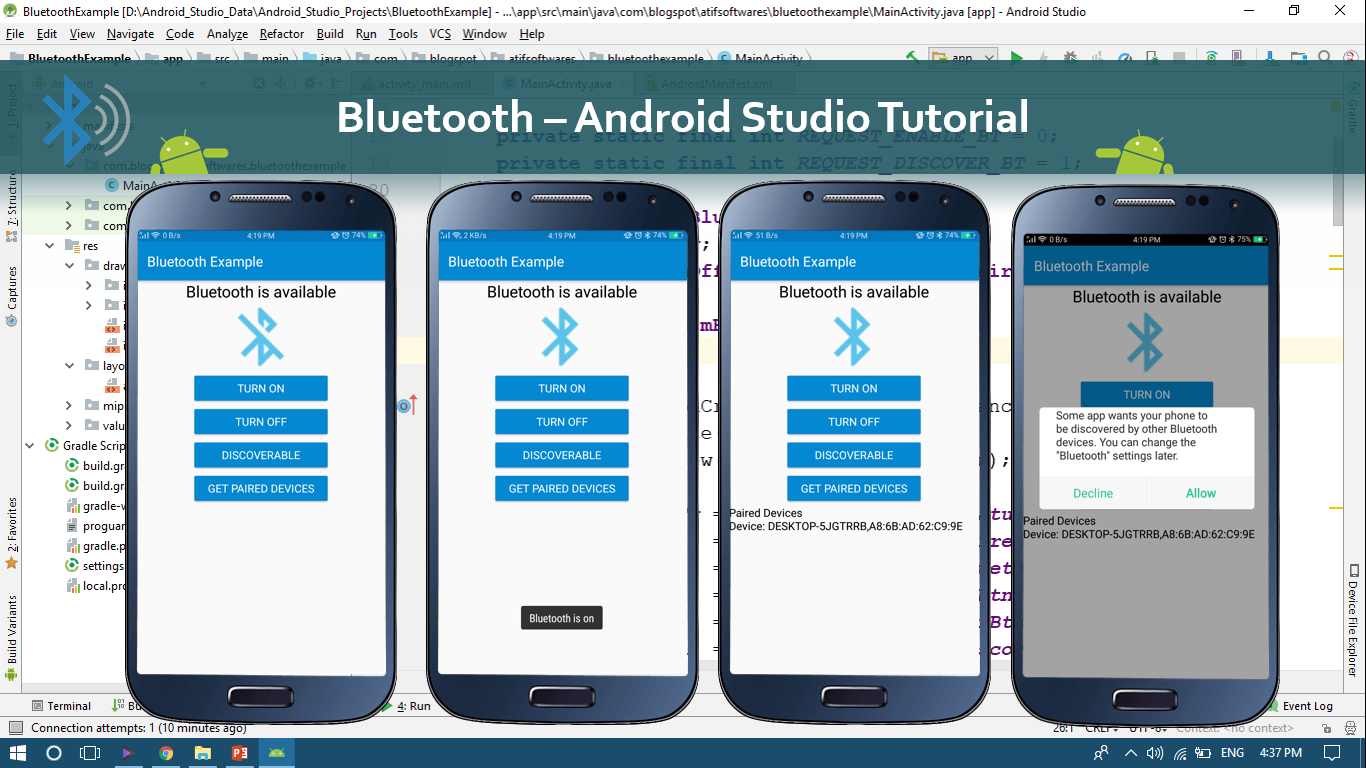Run the app using the green Run icon
Screen dimensions: 1366x768
[x=1017, y=57]
